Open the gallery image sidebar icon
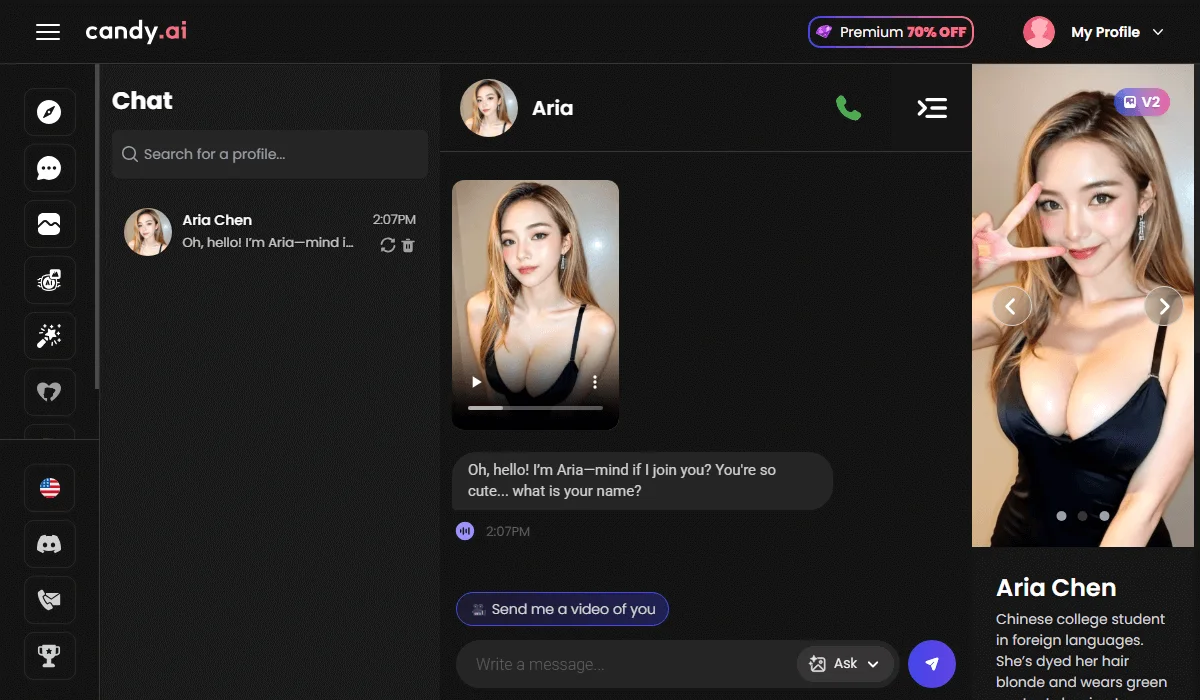The width and height of the screenshot is (1200, 700). (x=49, y=225)
